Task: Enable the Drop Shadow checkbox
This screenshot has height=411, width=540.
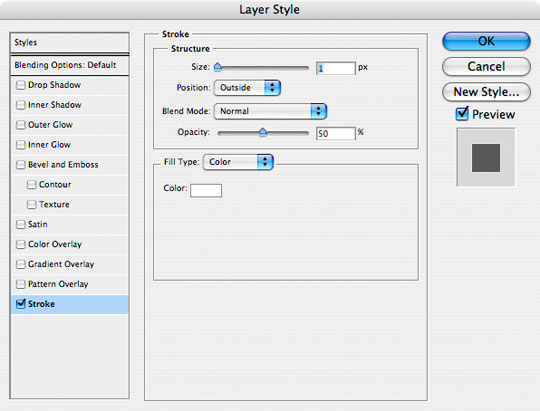Action: pyautogui.click(x=21, y=85)
